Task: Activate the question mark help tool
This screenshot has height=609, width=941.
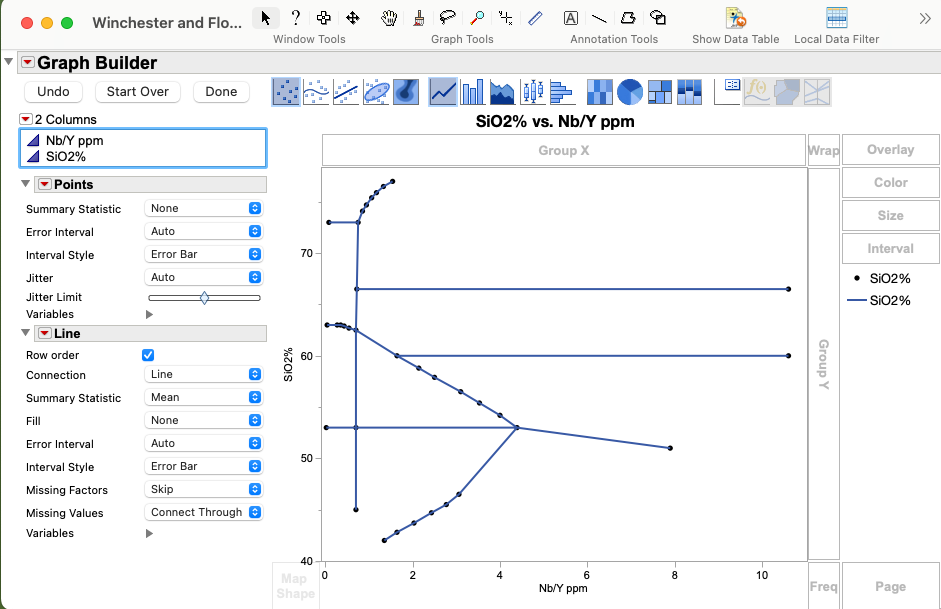Action: pyautogui.click(x=295, y=18)
